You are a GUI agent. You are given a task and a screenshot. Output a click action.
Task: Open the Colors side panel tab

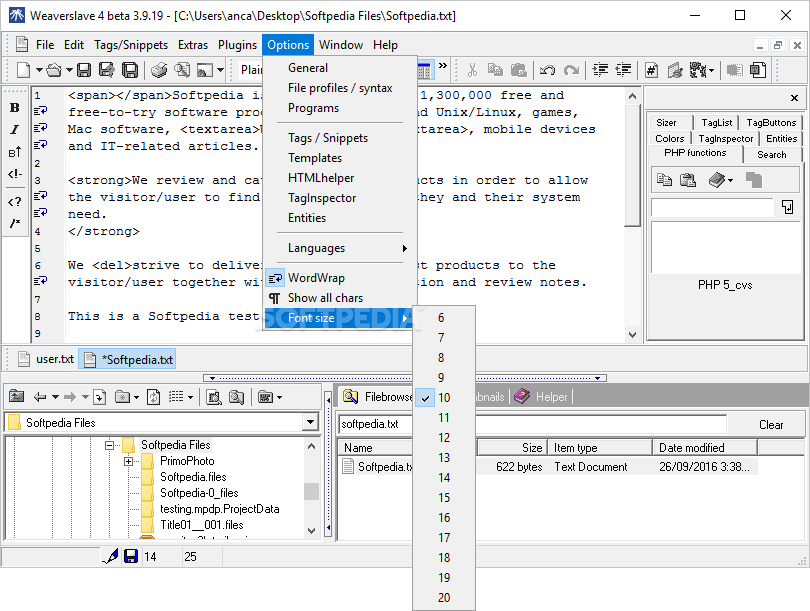(669, 138)
